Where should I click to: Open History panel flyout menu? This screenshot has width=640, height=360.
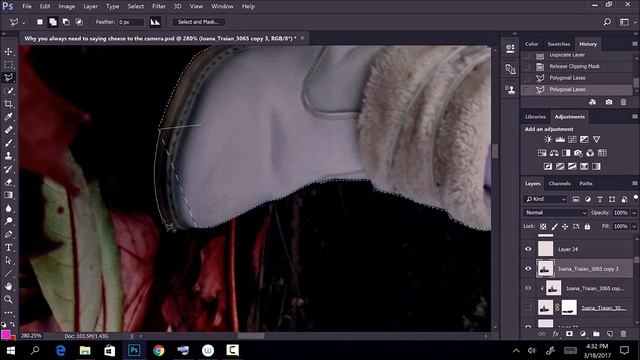635,44
